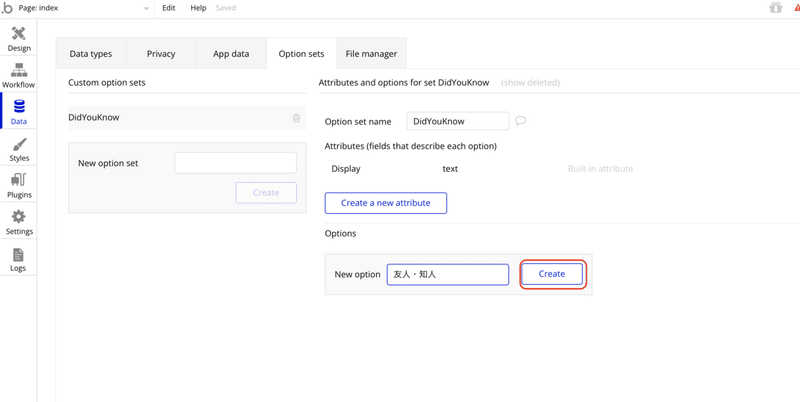Click the gift icon in top bar
This screenshot has width=800, height=402.
coord(775,8)
